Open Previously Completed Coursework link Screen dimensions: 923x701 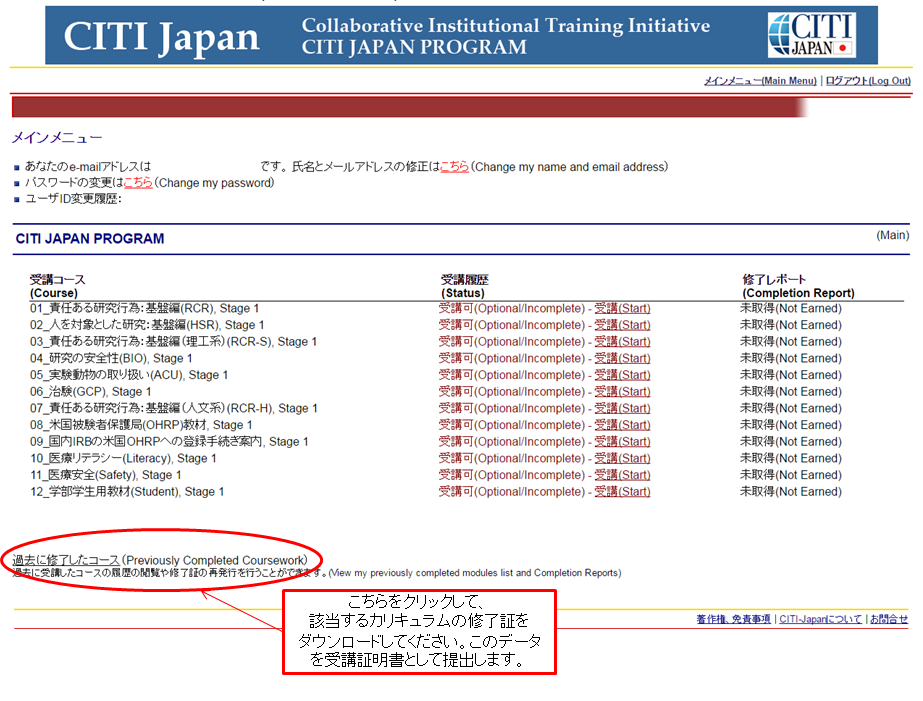pos(66,560)
